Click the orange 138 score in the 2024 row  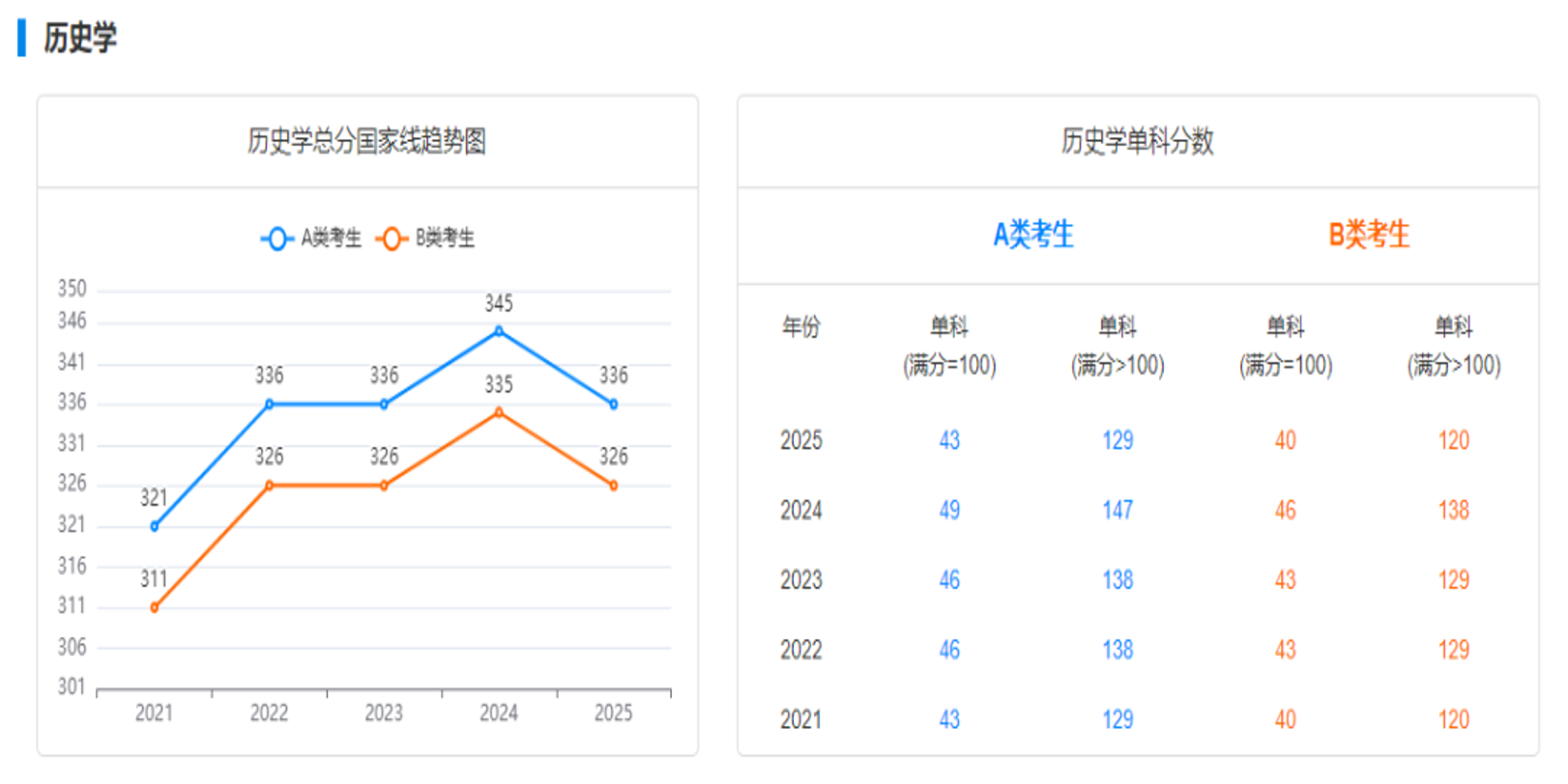coord(1453,510)
